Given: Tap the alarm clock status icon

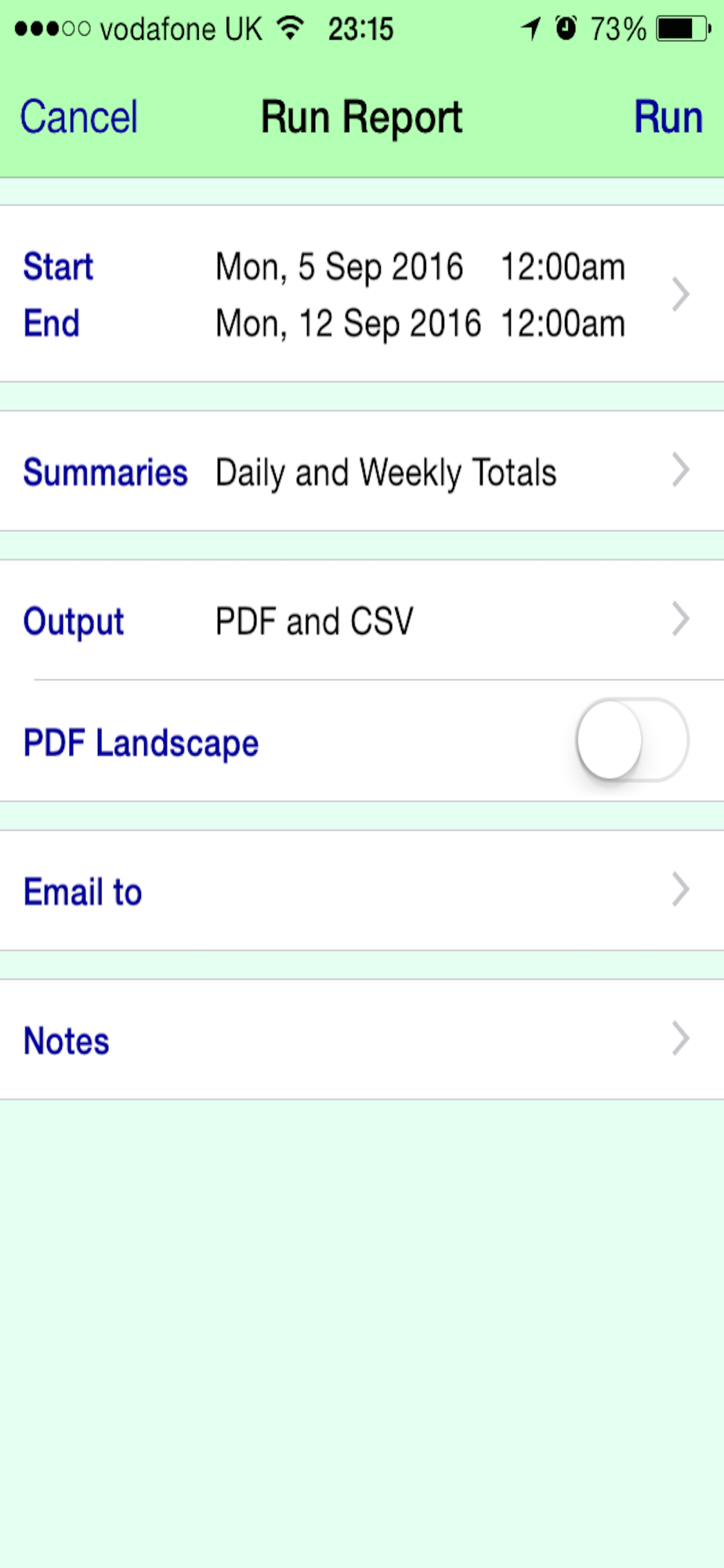Looking at the screenshot, I should point(566,29).
